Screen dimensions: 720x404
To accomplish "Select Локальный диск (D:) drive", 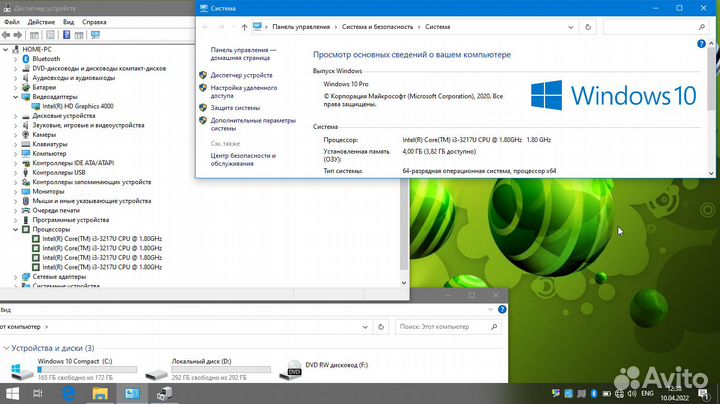I will coord(208,369).
